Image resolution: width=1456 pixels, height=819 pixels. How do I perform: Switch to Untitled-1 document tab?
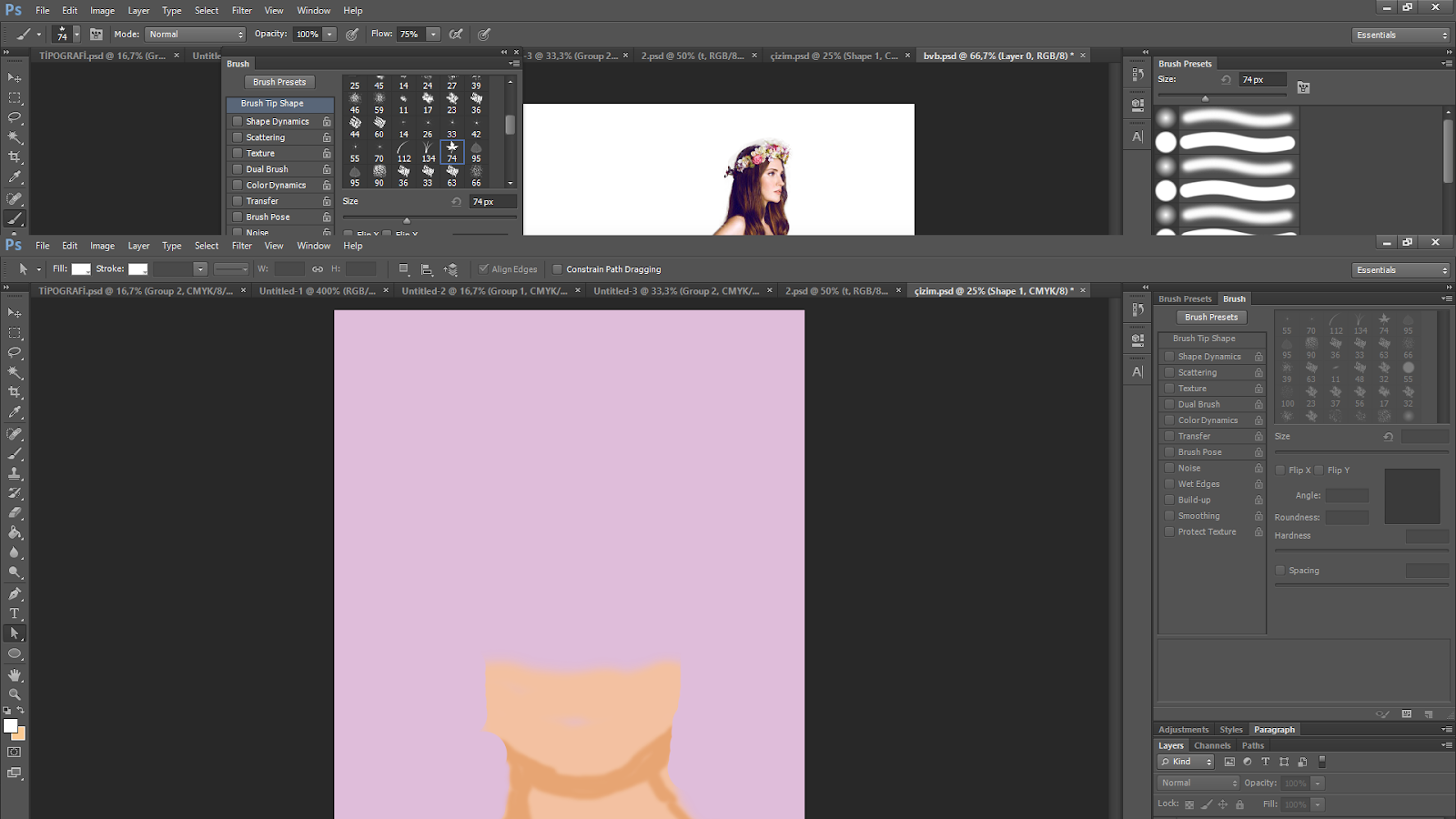pos(317,291)
